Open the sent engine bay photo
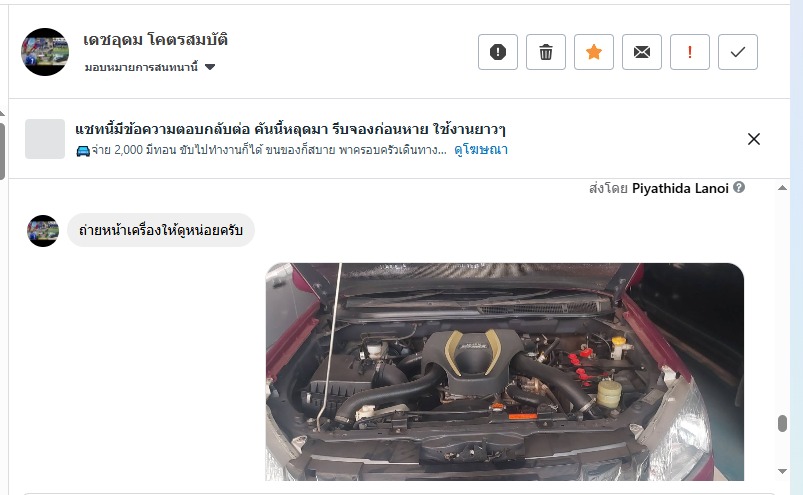This screenshot has height=495, width=803. 504,372
